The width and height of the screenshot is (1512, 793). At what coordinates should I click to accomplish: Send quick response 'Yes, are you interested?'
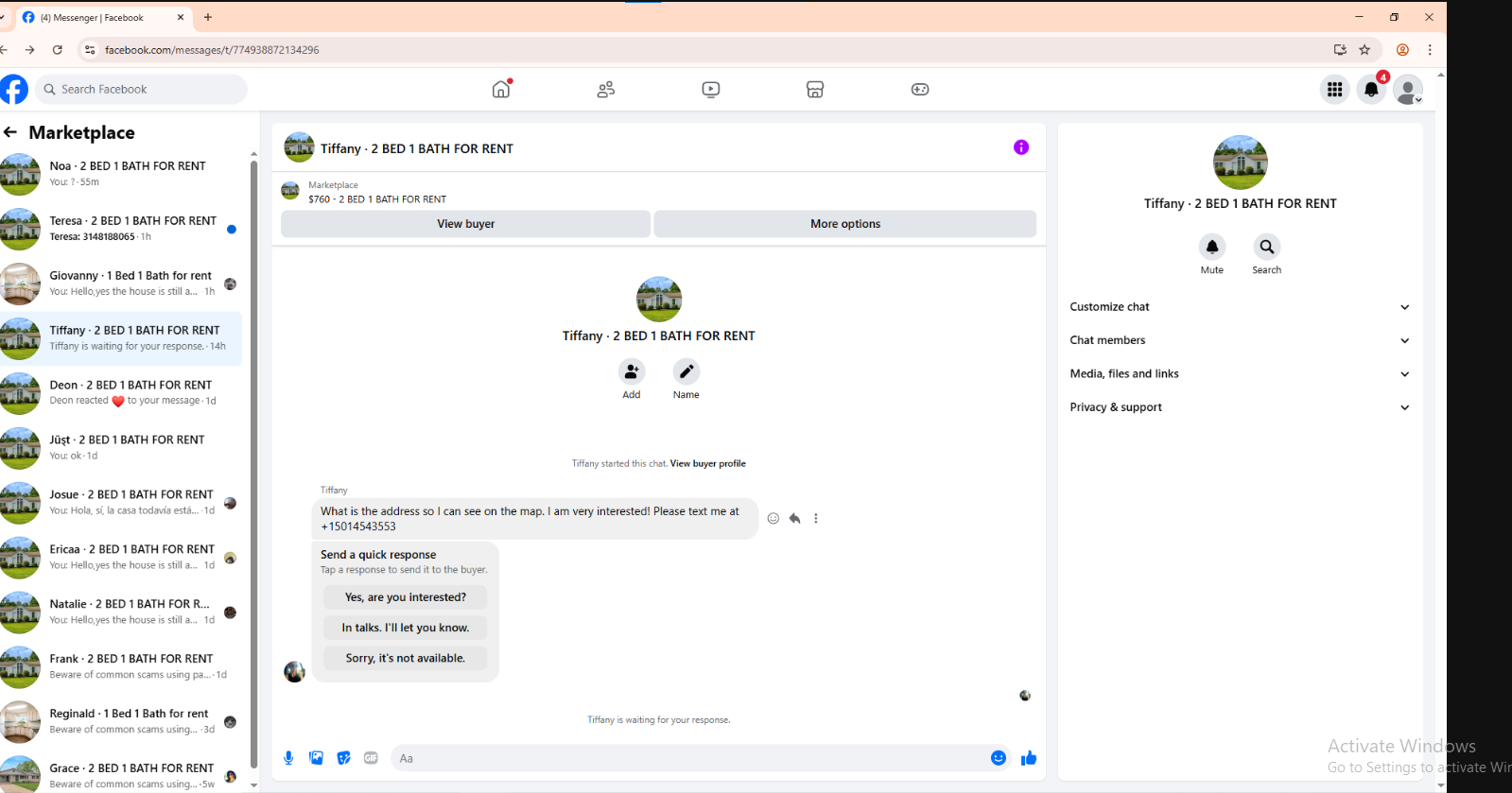pyautogui.click(x=406, y=597)
